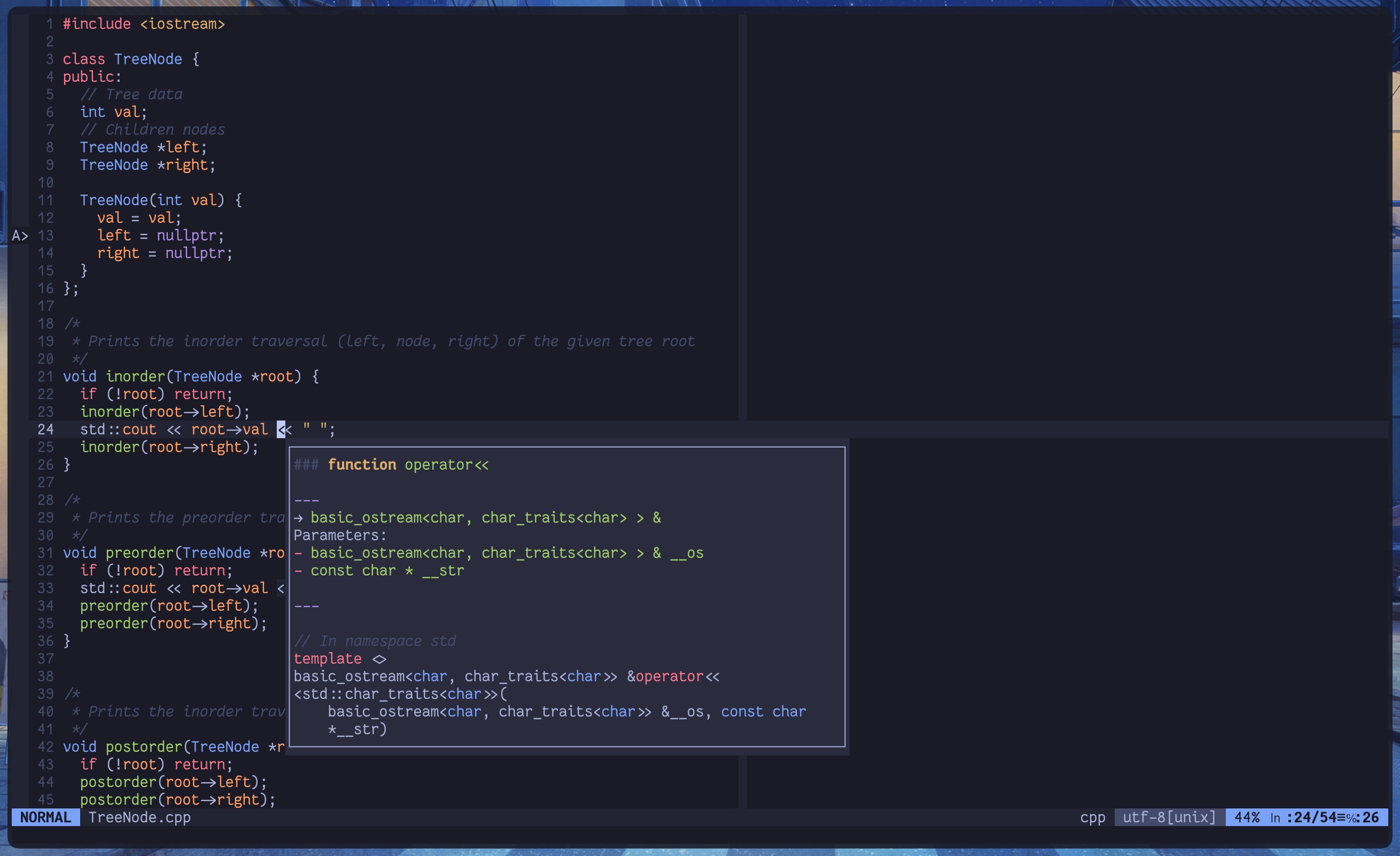Viewport: 1400px width, 856px height.
Task: Click the 'void inorder' function name
Action: click(135, 377)
